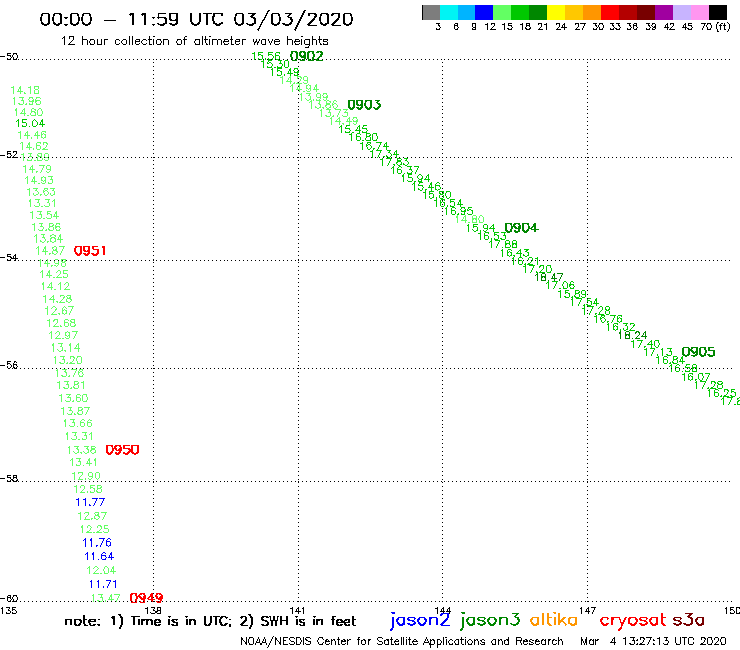
Task: Click the pink swatch near 70 (ft)
Action: [x=699, y=12]
